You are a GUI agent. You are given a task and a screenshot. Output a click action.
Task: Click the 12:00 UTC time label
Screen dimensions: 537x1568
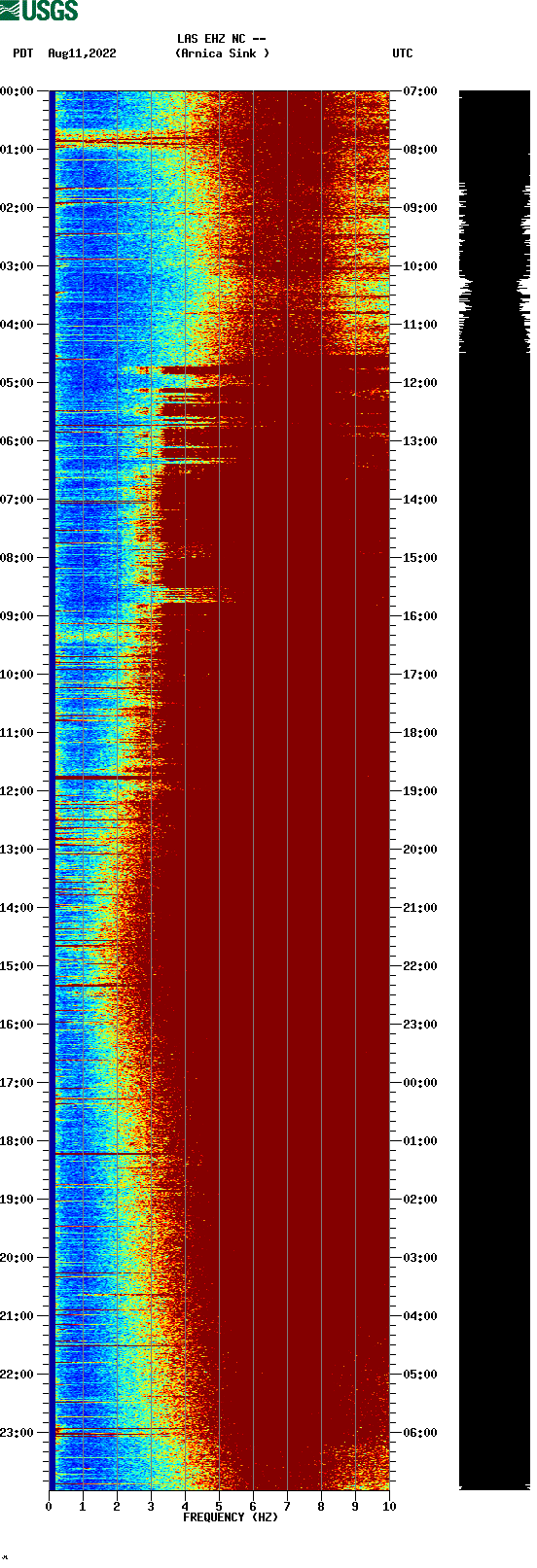420,383
